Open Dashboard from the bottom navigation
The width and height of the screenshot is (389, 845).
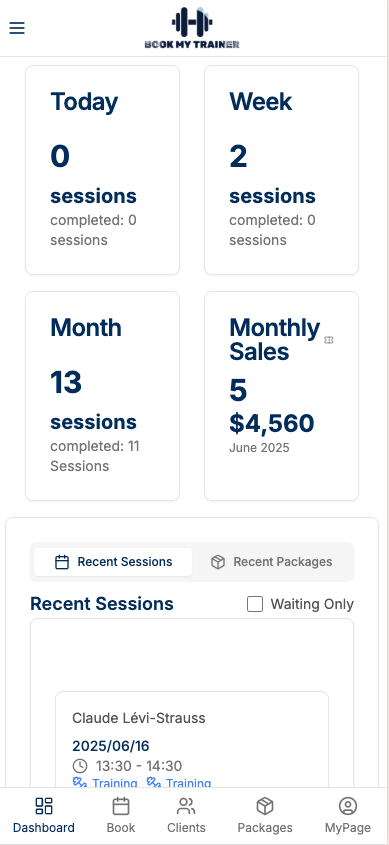pyautogui.click(x=44, y=816)
